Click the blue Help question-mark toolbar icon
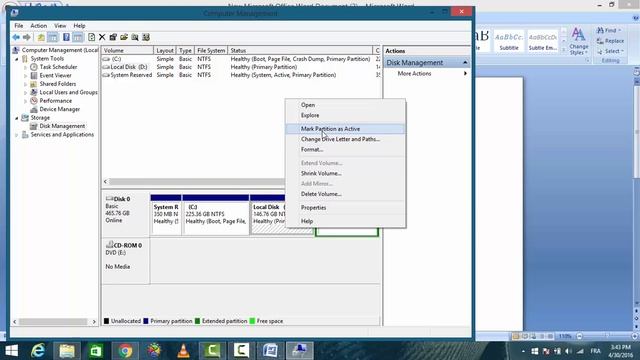640x360 pixels. pyautogui.click(x=66, y=38)
